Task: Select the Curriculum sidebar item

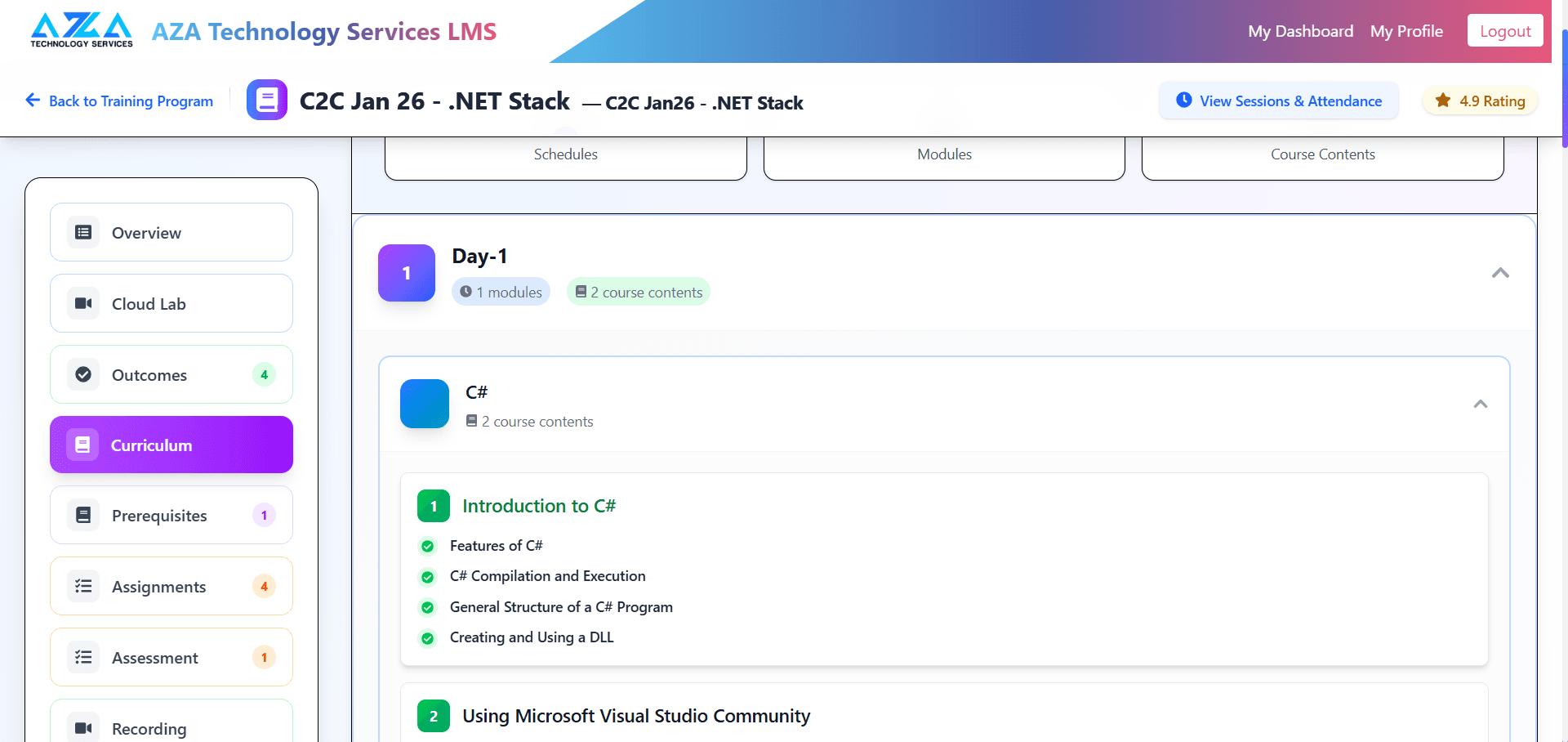Action: click(171, 445)
